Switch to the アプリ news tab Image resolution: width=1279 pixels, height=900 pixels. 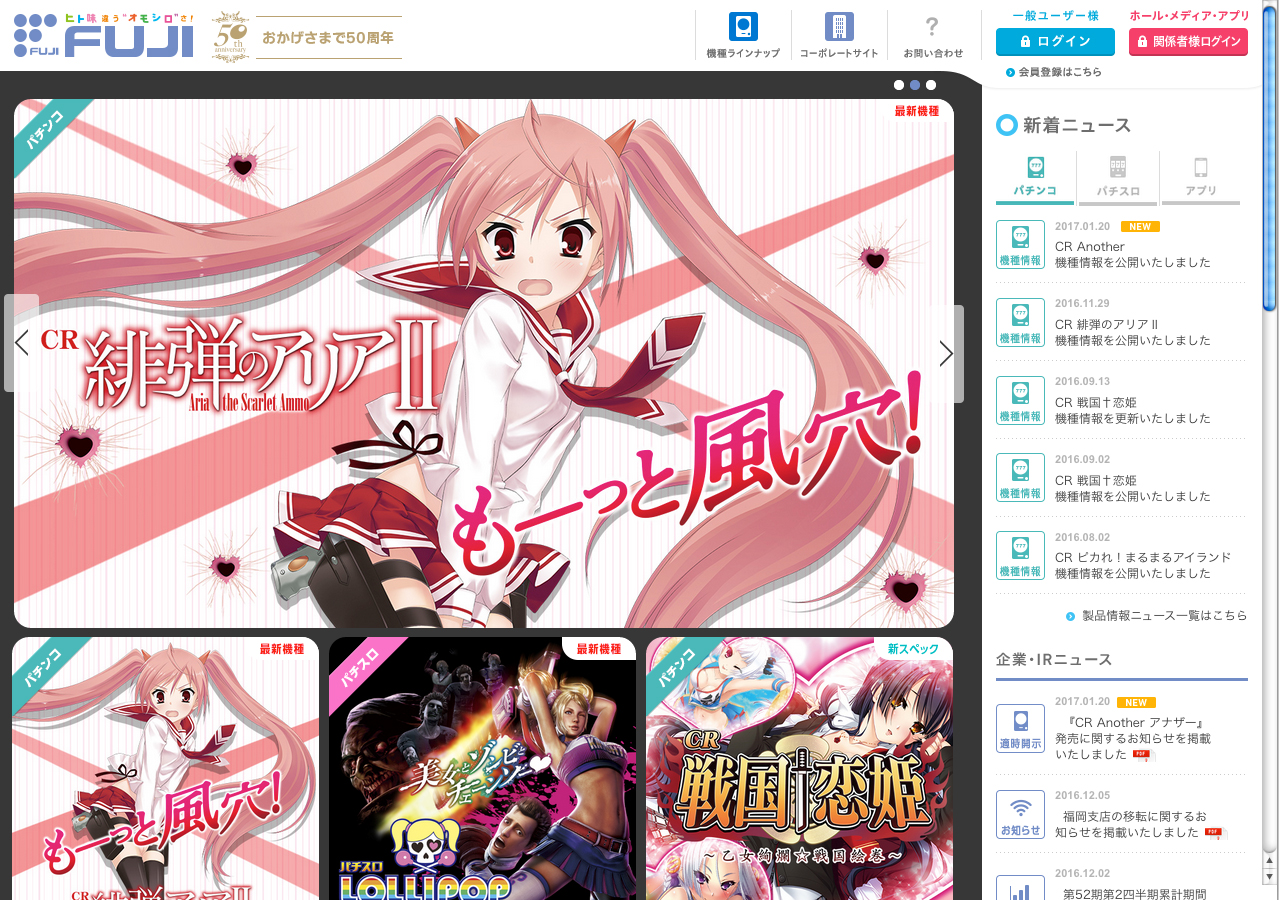(1201, 178)
